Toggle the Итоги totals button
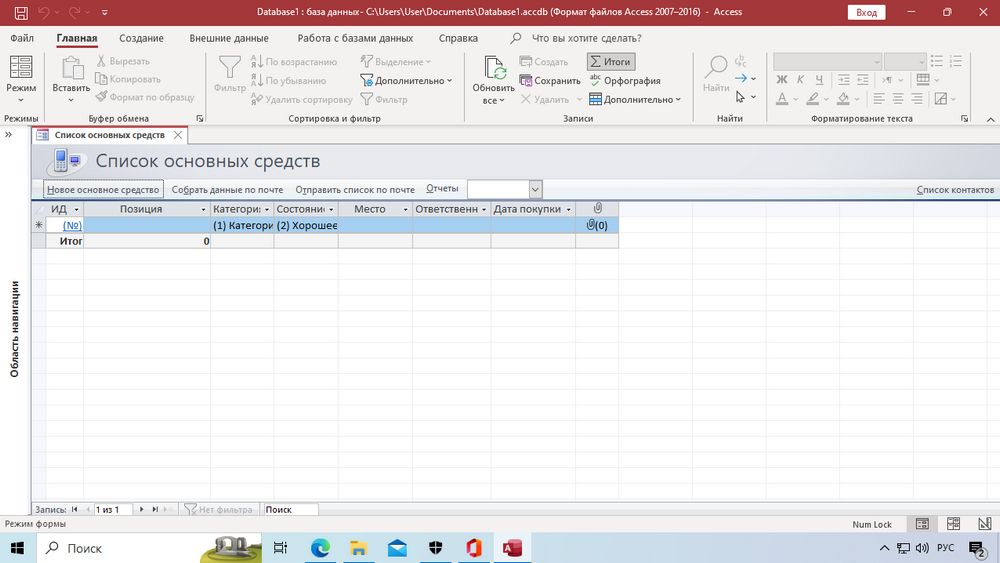This screenshot has height=563, width=1000. tap(611, 62)
